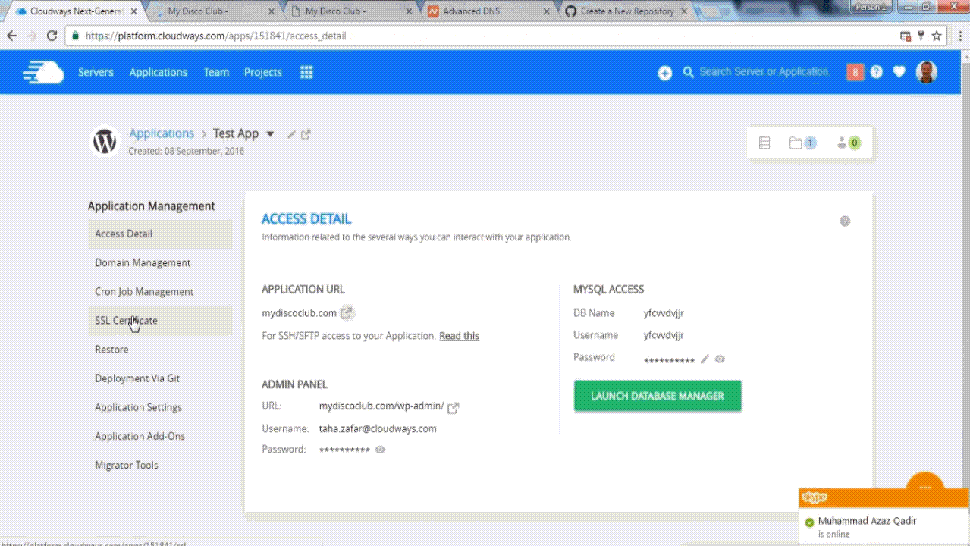The height and width of the screenshot is (546, 970).
Task: Select SSL Certificate in sidebar
Action: coord(160,320)
